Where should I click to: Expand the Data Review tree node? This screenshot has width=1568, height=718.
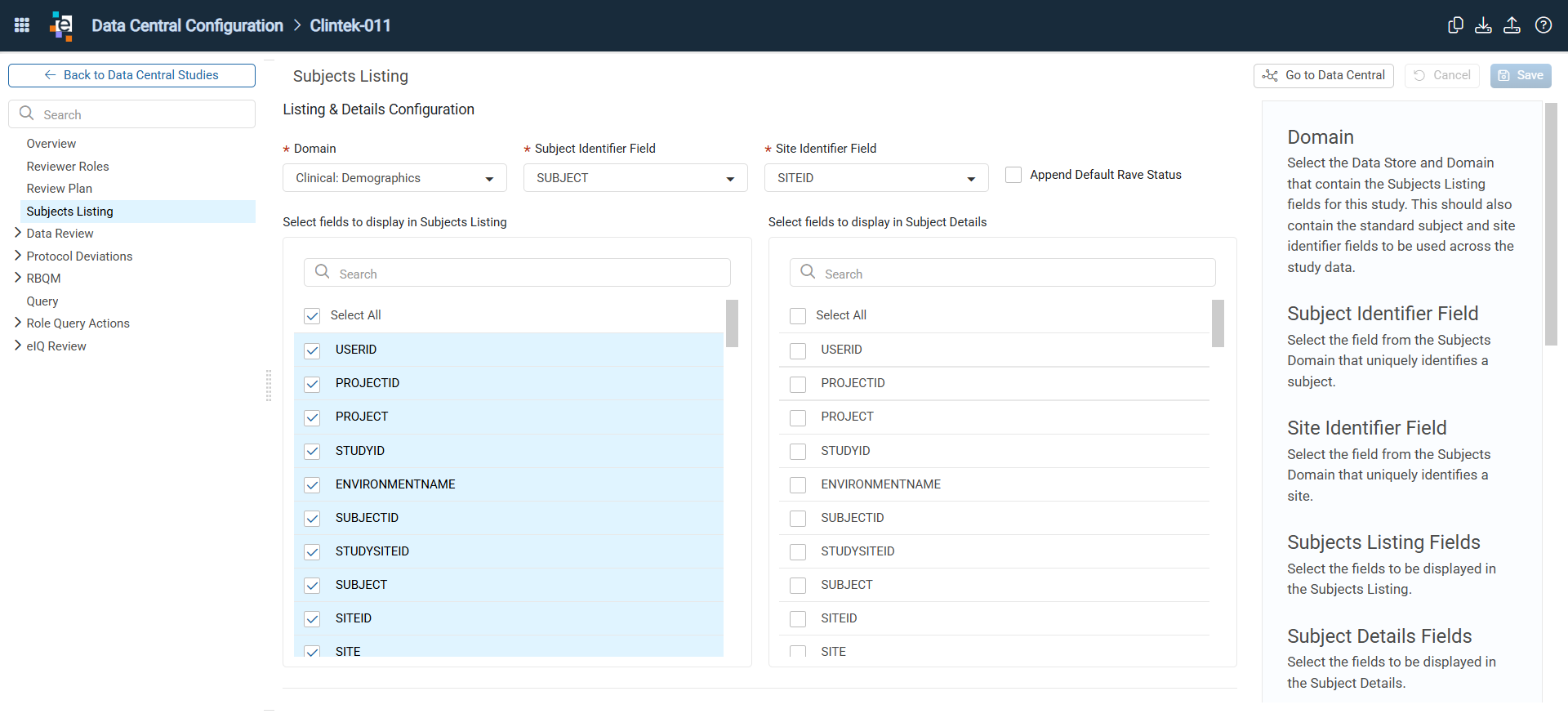coord(18,233)
